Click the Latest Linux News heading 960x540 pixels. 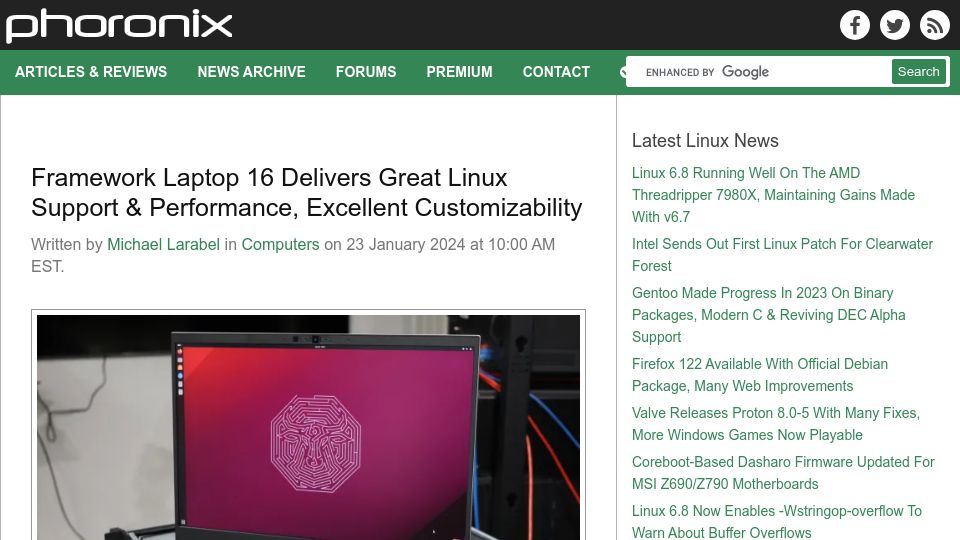pos(705,141)
